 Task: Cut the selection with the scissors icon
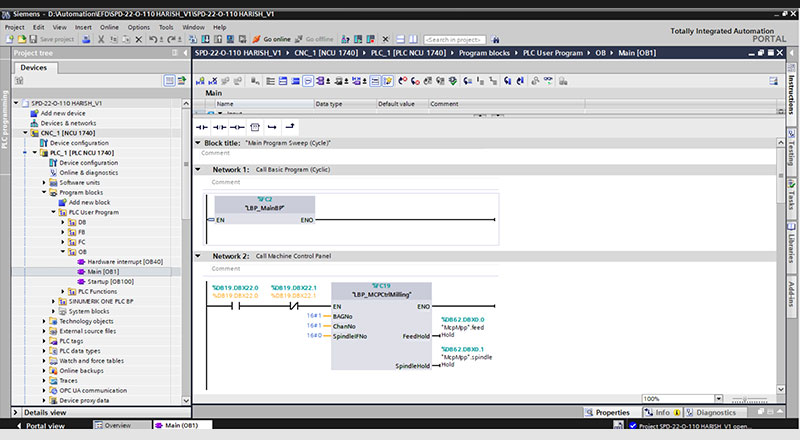[x=101, y=39]
